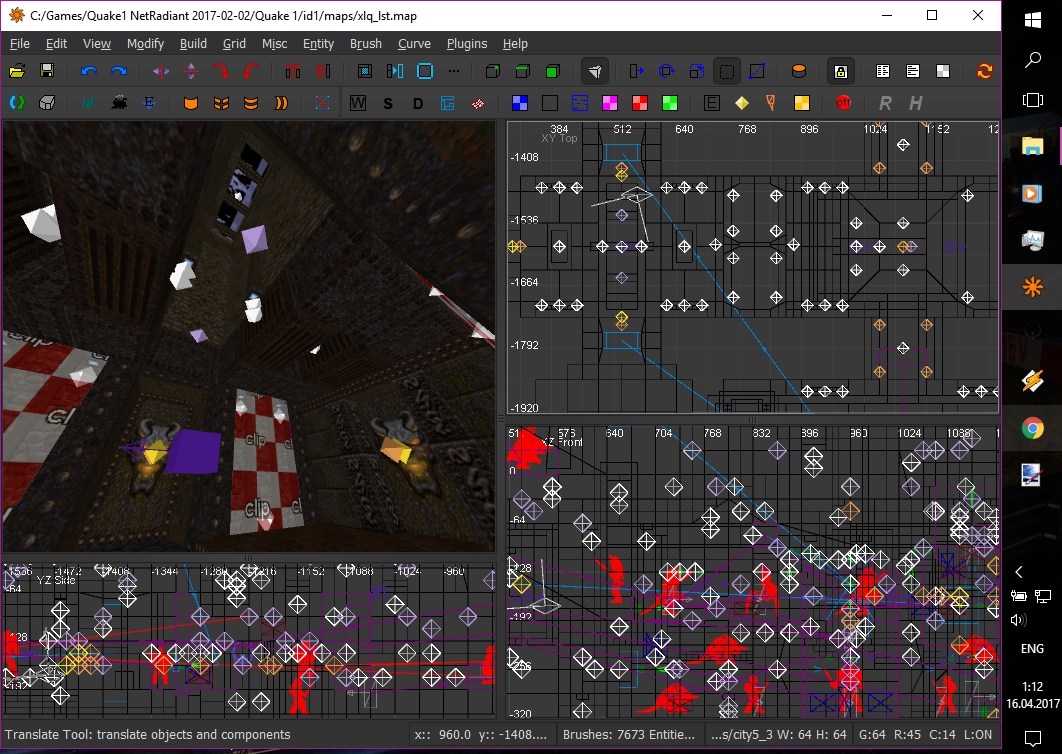The image size is (1062, 754).
Task: Activate the Clipper tool
Action: pyautogui.click(x=757, y=71)
